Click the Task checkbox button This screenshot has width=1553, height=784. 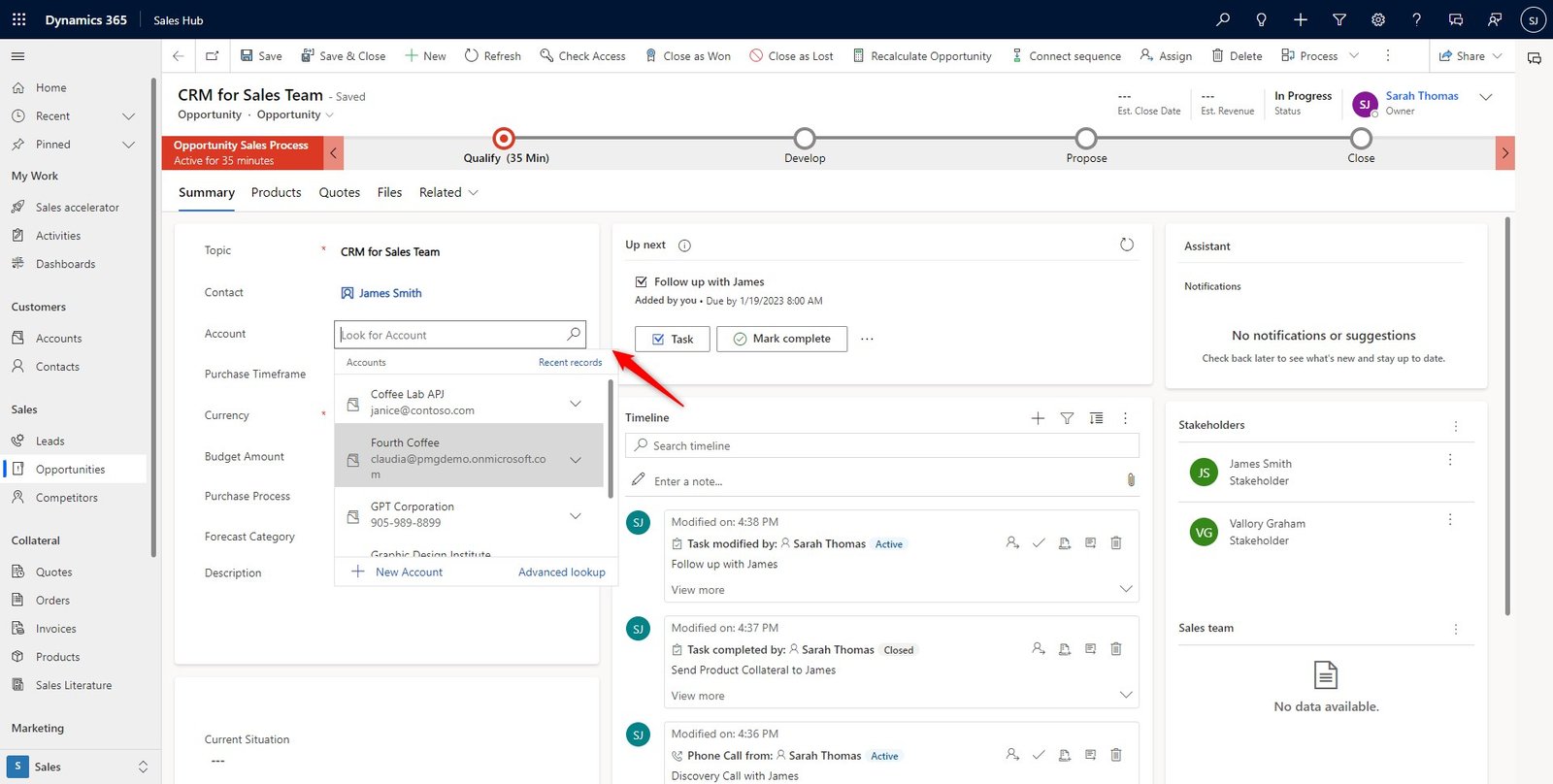pos(673,339)
